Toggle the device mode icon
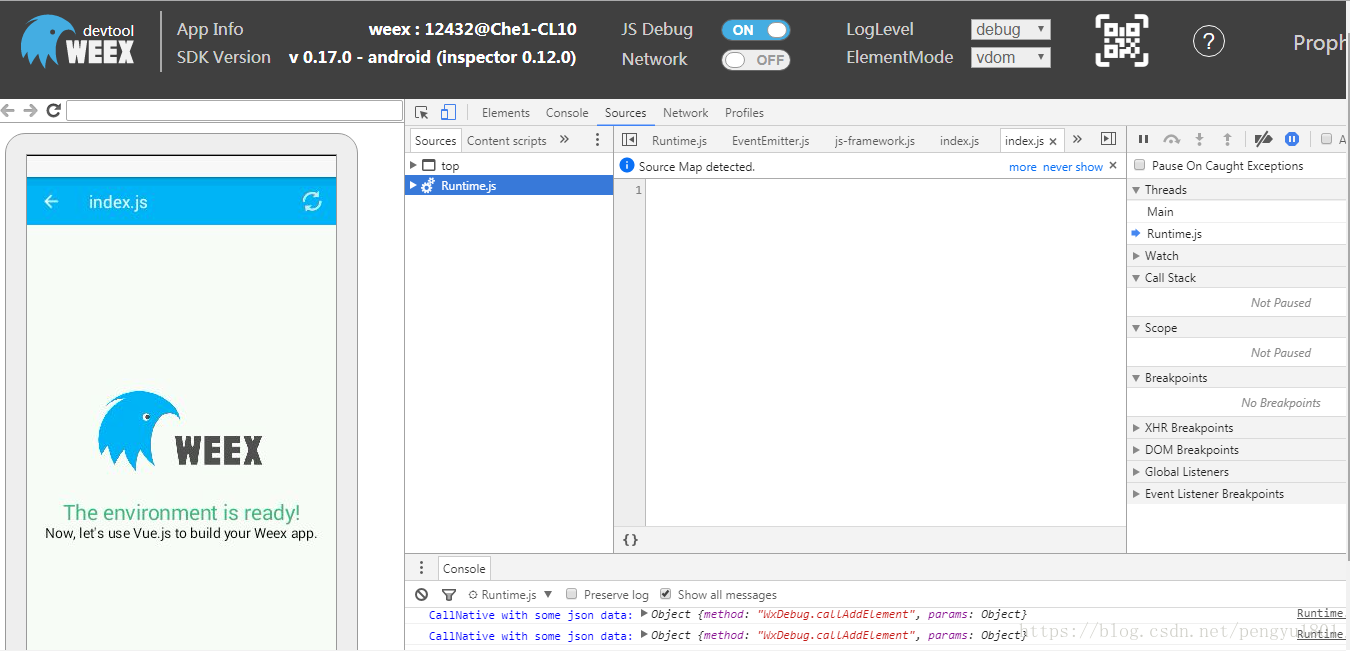The height and width of the screenshot is (651, 1350). pos(448,113)
